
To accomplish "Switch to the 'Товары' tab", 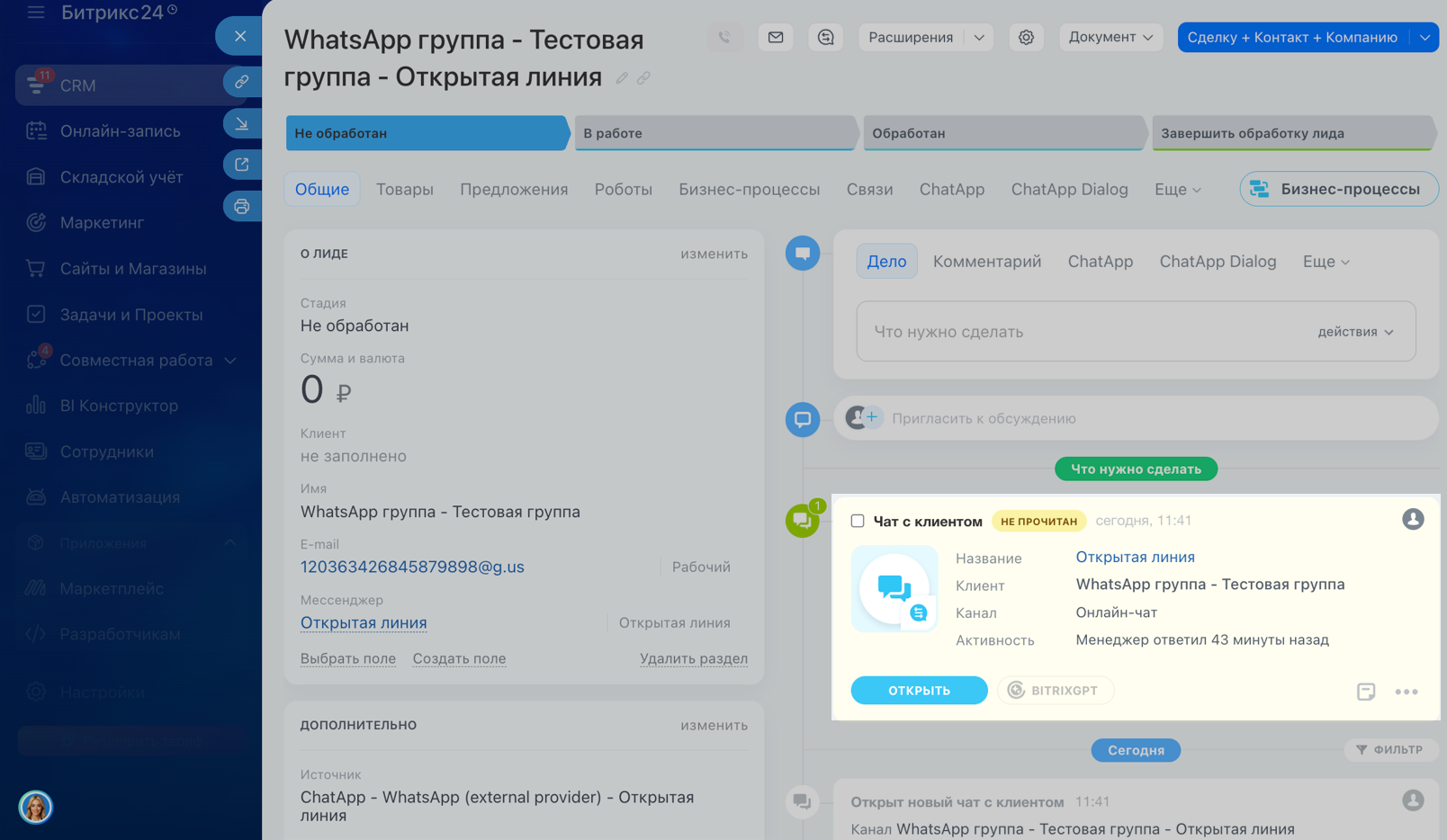I will coord(404,190).
